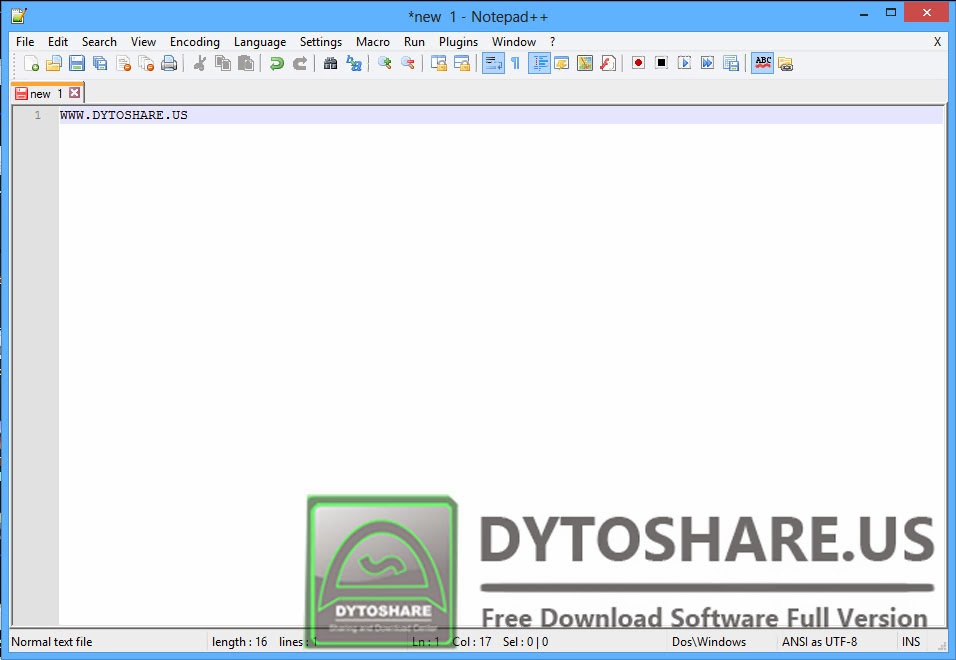The height and width of the screenshot is (660, 956).
Task: Start macro recording red dot button
Action: click(638, 63)
